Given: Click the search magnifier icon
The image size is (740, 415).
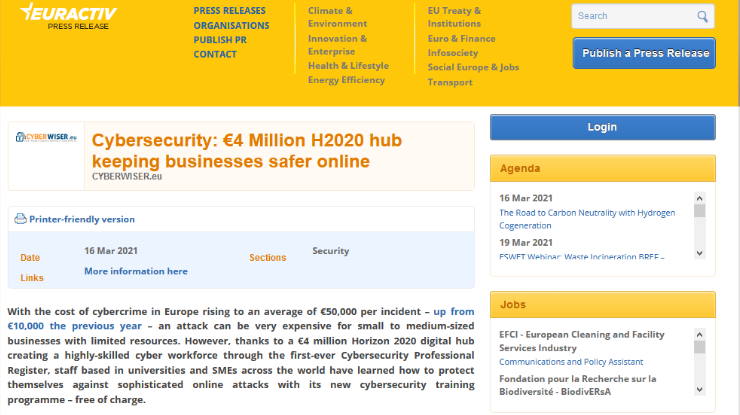Looking at the screenshot, I should pyautogui.click(x=702, y=17).
